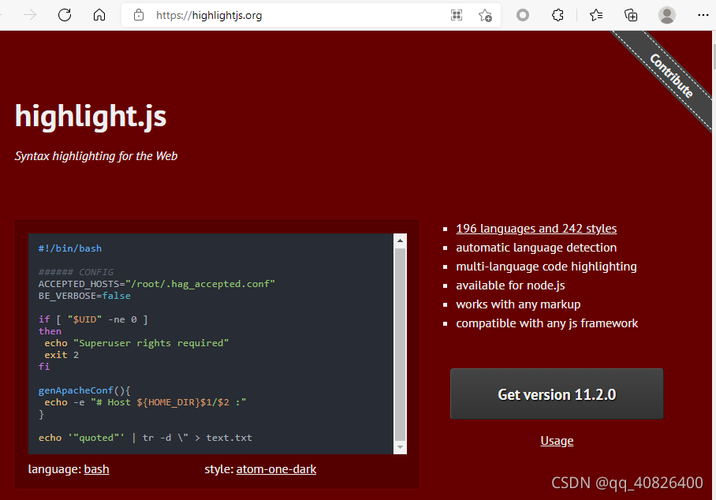Click the 'BE_VERBOSE=false' code line

tap(84, 296)
